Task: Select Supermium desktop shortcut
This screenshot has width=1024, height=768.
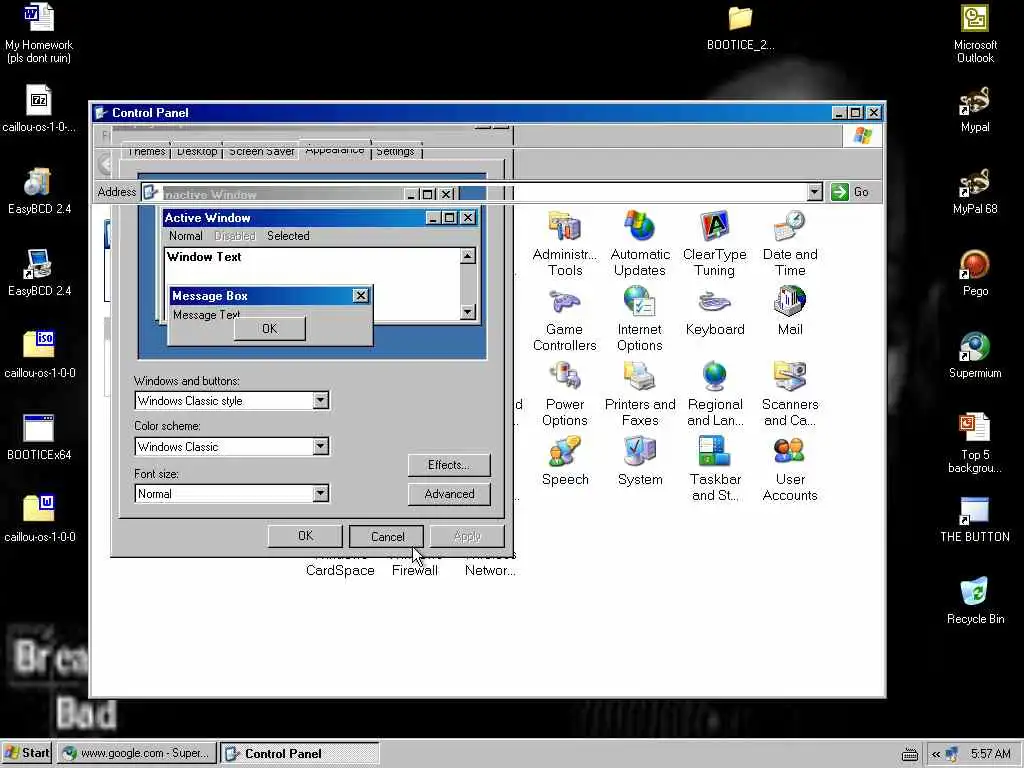Action: click(974, 355)
